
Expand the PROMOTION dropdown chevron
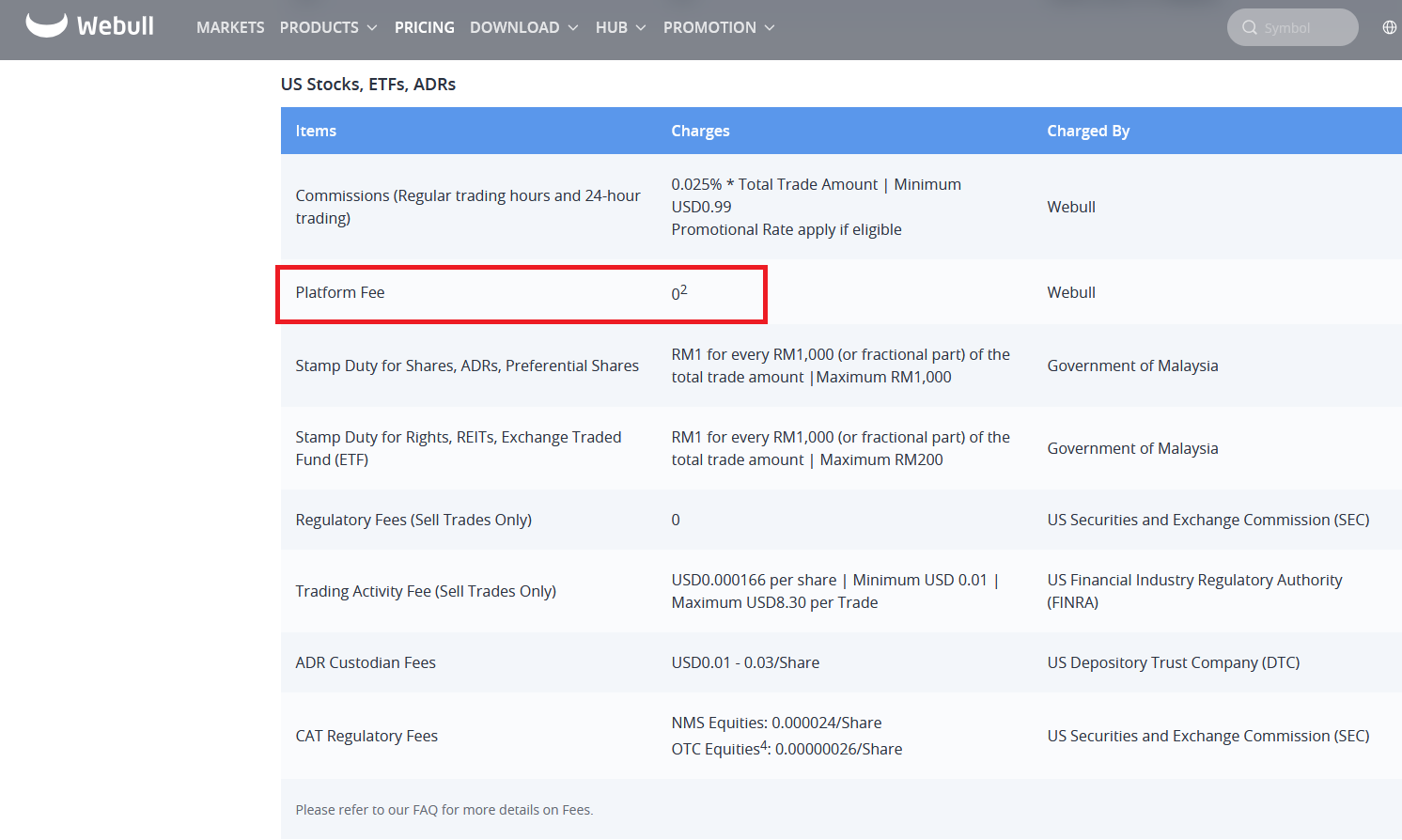(770, 28)
